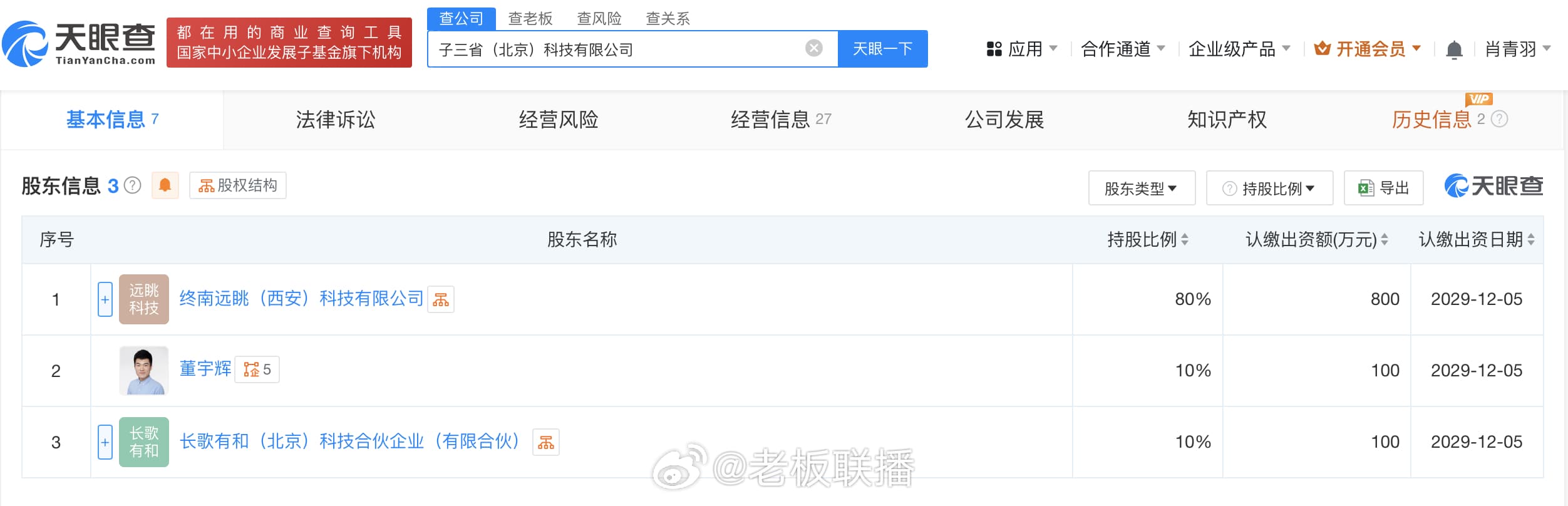Sort by 认缴出资额 column
This screenshot has height=506, width=1568.
click(1384, 239)
